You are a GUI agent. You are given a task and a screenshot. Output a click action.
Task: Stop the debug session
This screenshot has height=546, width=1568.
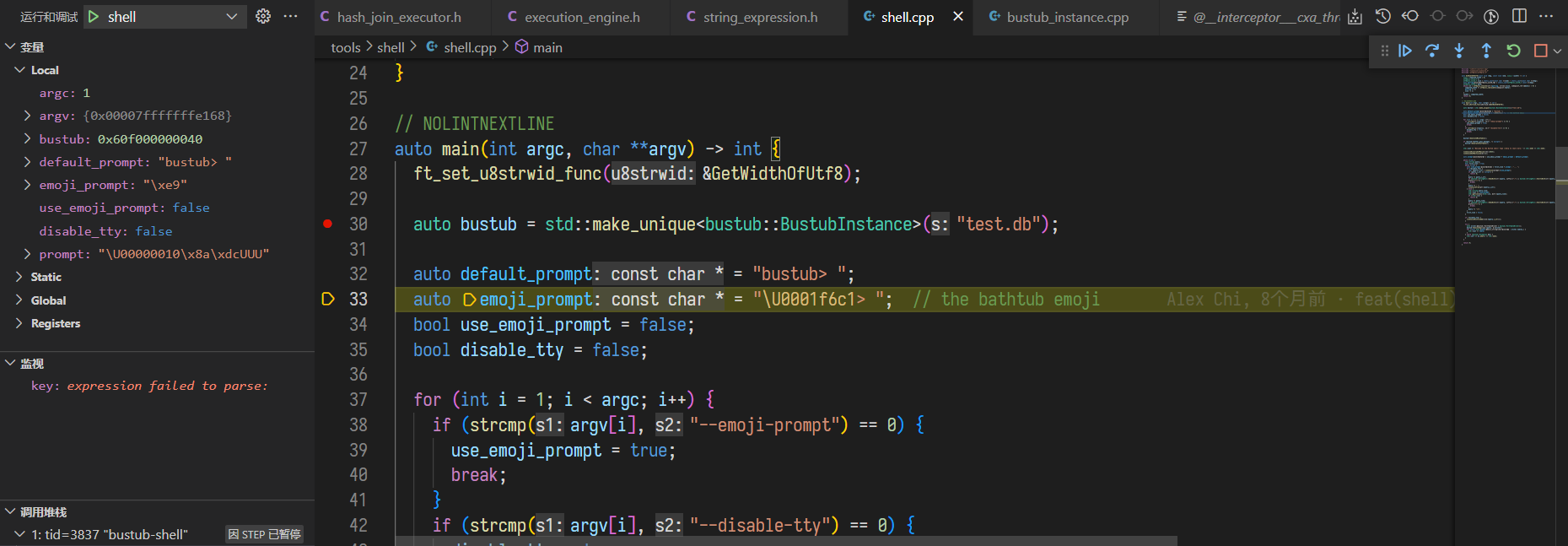click(1540, 51)
